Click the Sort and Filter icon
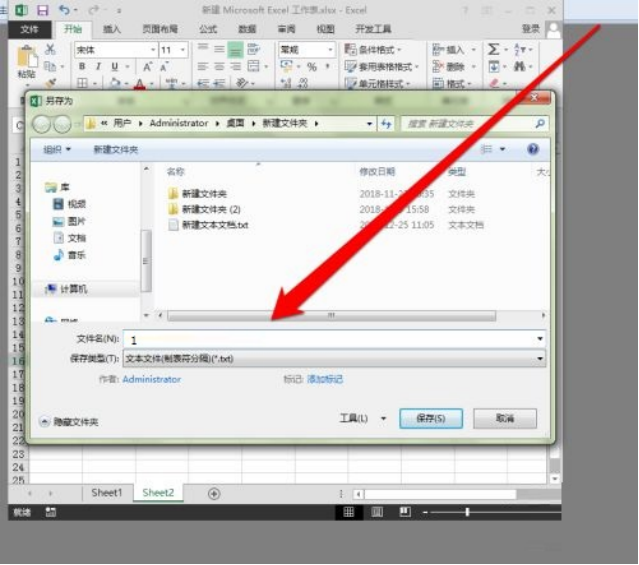 click(x=520, y=49)
